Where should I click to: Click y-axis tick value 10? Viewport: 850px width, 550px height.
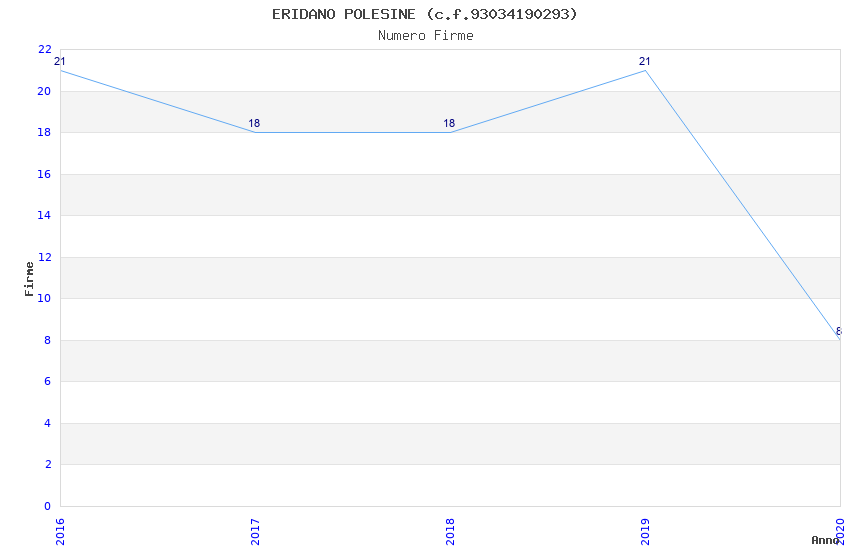tap(44, 298)
